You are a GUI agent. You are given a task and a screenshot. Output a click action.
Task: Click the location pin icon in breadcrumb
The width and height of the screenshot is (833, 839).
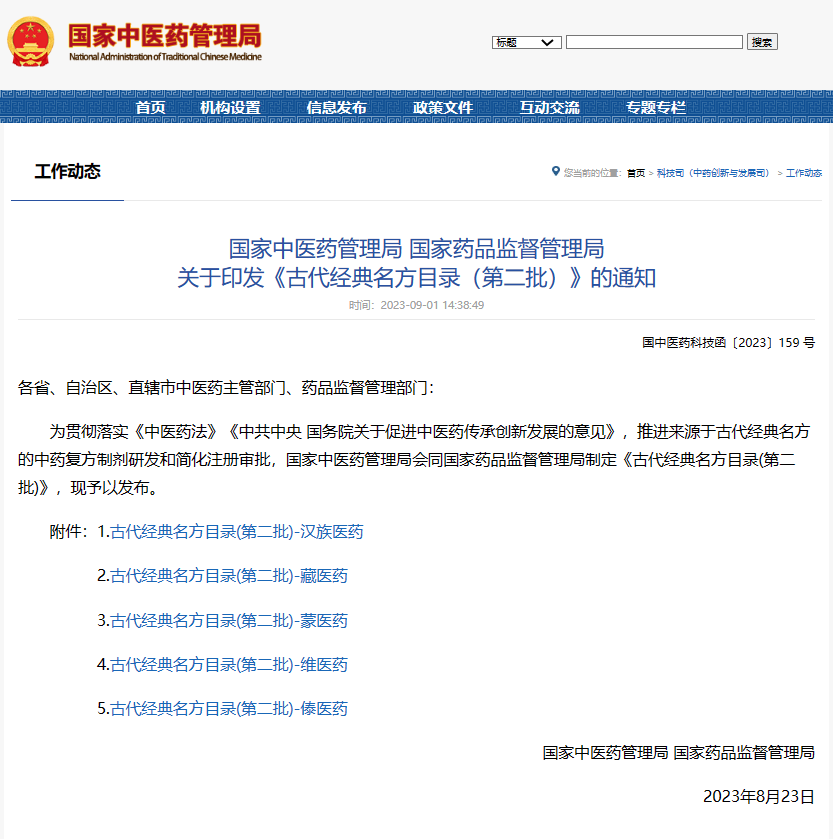555,171
